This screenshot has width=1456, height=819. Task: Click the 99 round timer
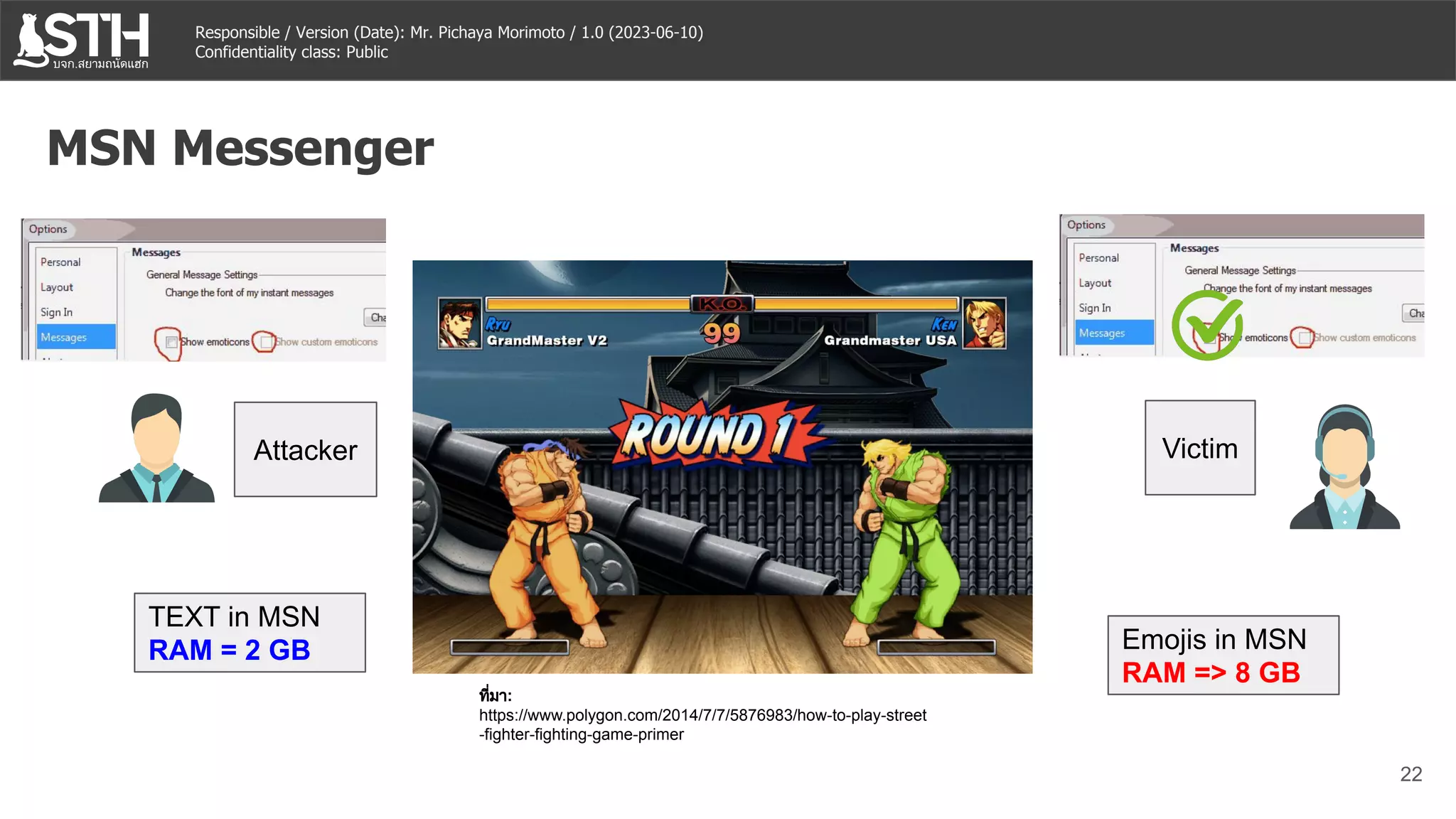click(x=722, y=332)
